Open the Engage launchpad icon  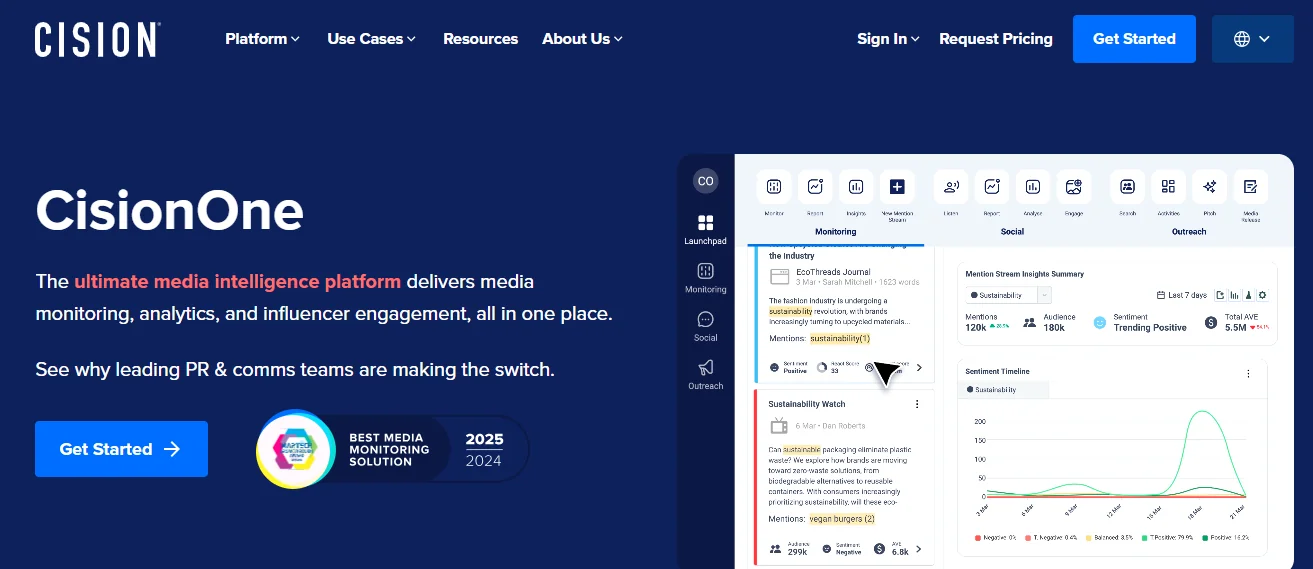coord(1074,187)
